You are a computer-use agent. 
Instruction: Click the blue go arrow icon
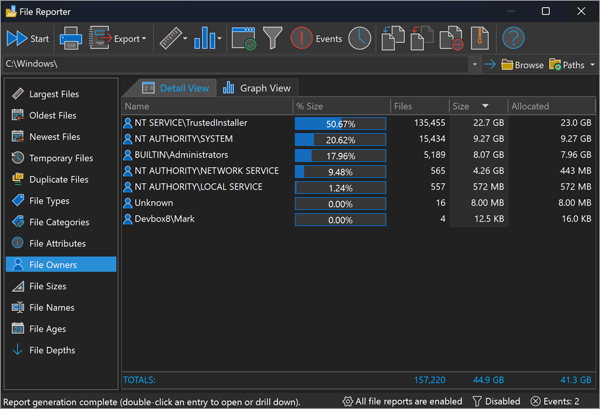point(490,64)
